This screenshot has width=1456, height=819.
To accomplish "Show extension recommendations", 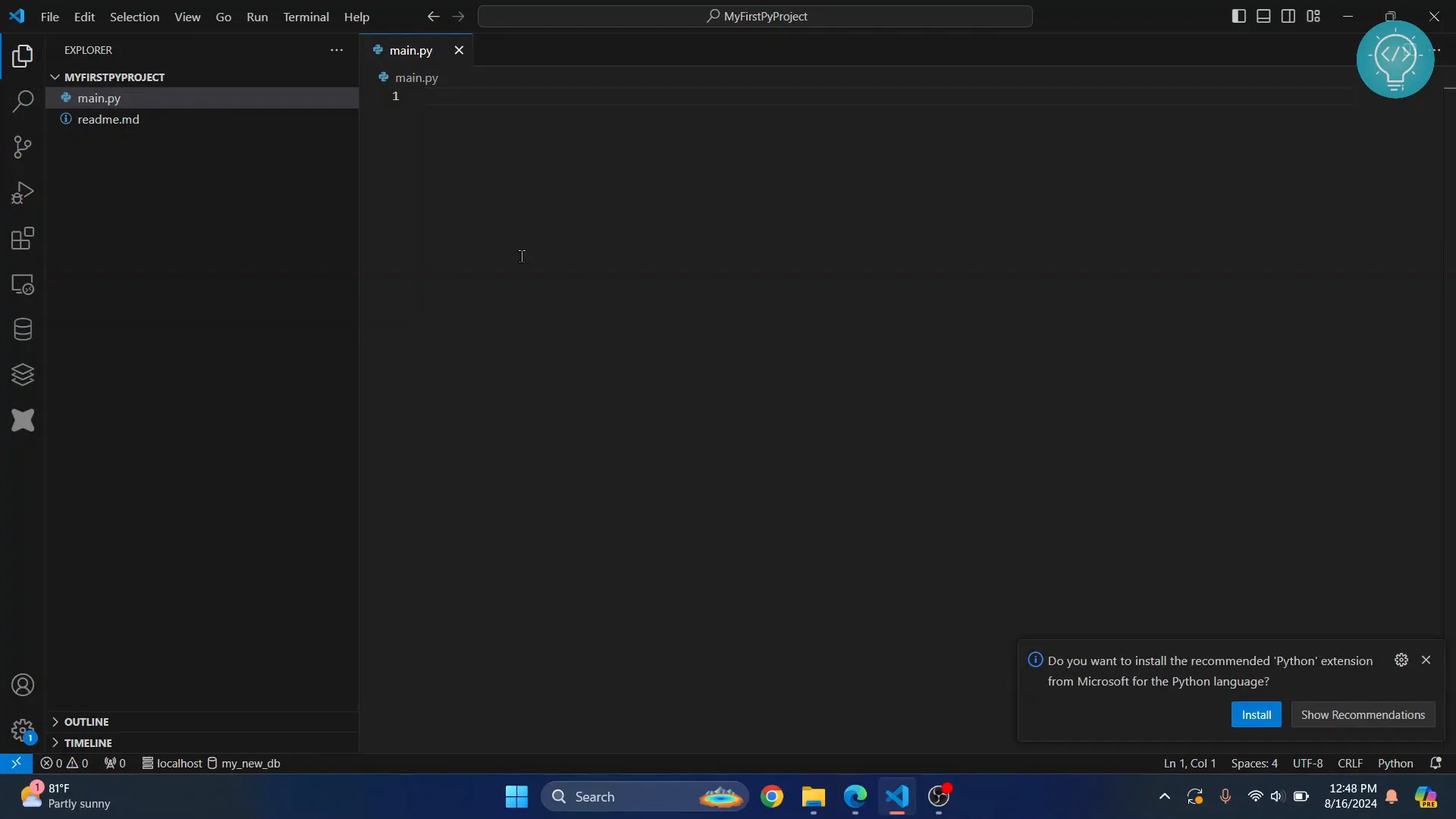I will pyautogui.click(x=1363, y=714).
